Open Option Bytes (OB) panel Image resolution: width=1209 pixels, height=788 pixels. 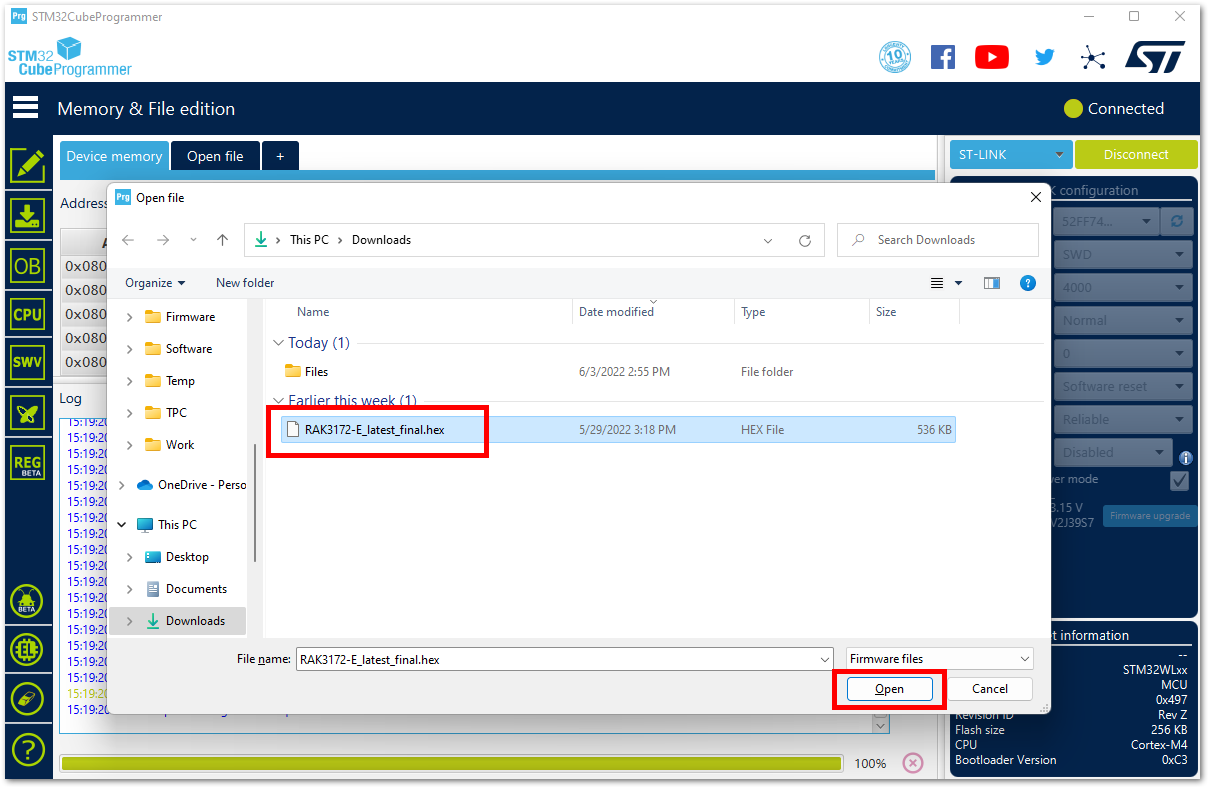tap(27, 265)
